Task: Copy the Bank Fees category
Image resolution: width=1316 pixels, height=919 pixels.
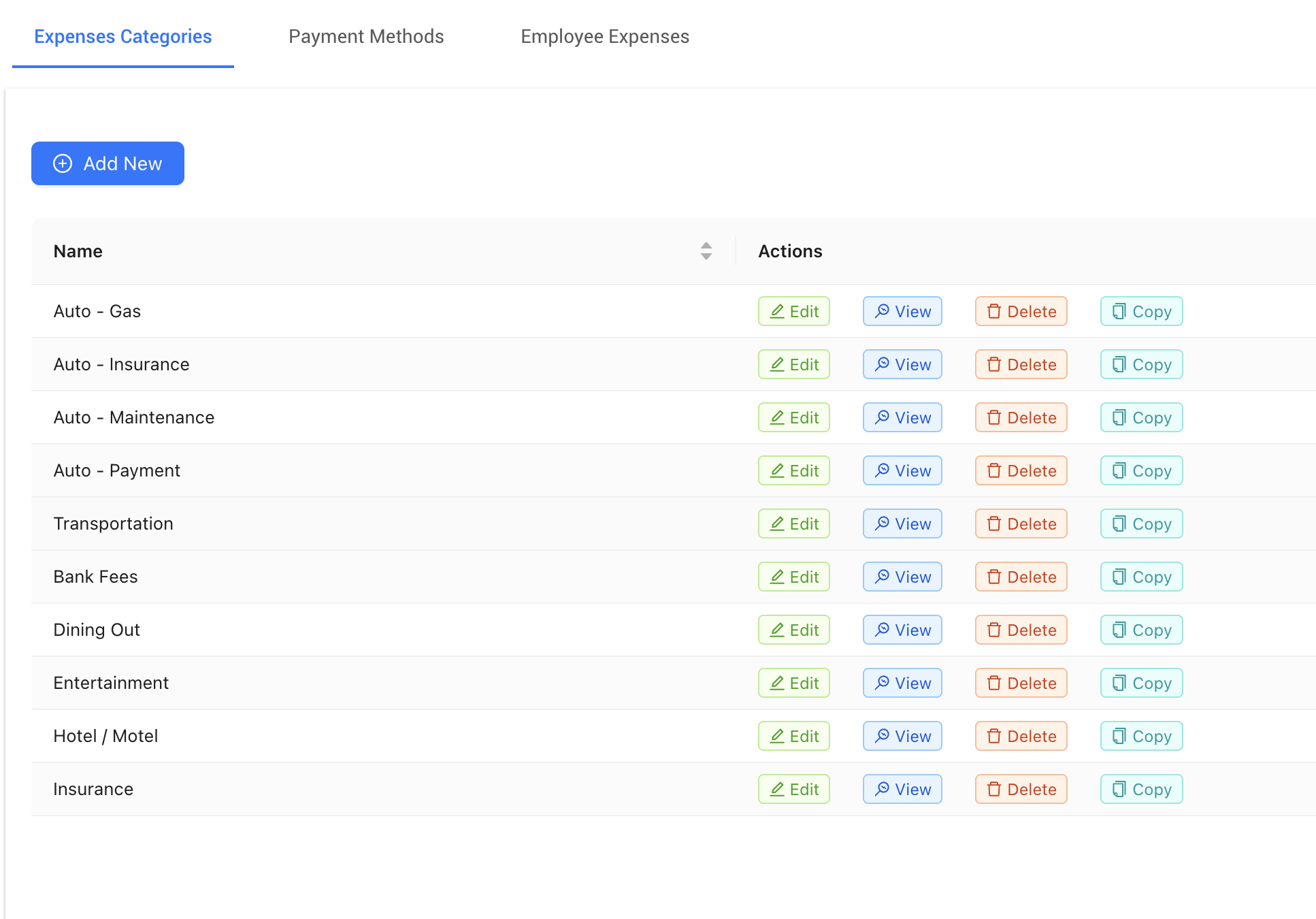Action: pos(1141,577)
